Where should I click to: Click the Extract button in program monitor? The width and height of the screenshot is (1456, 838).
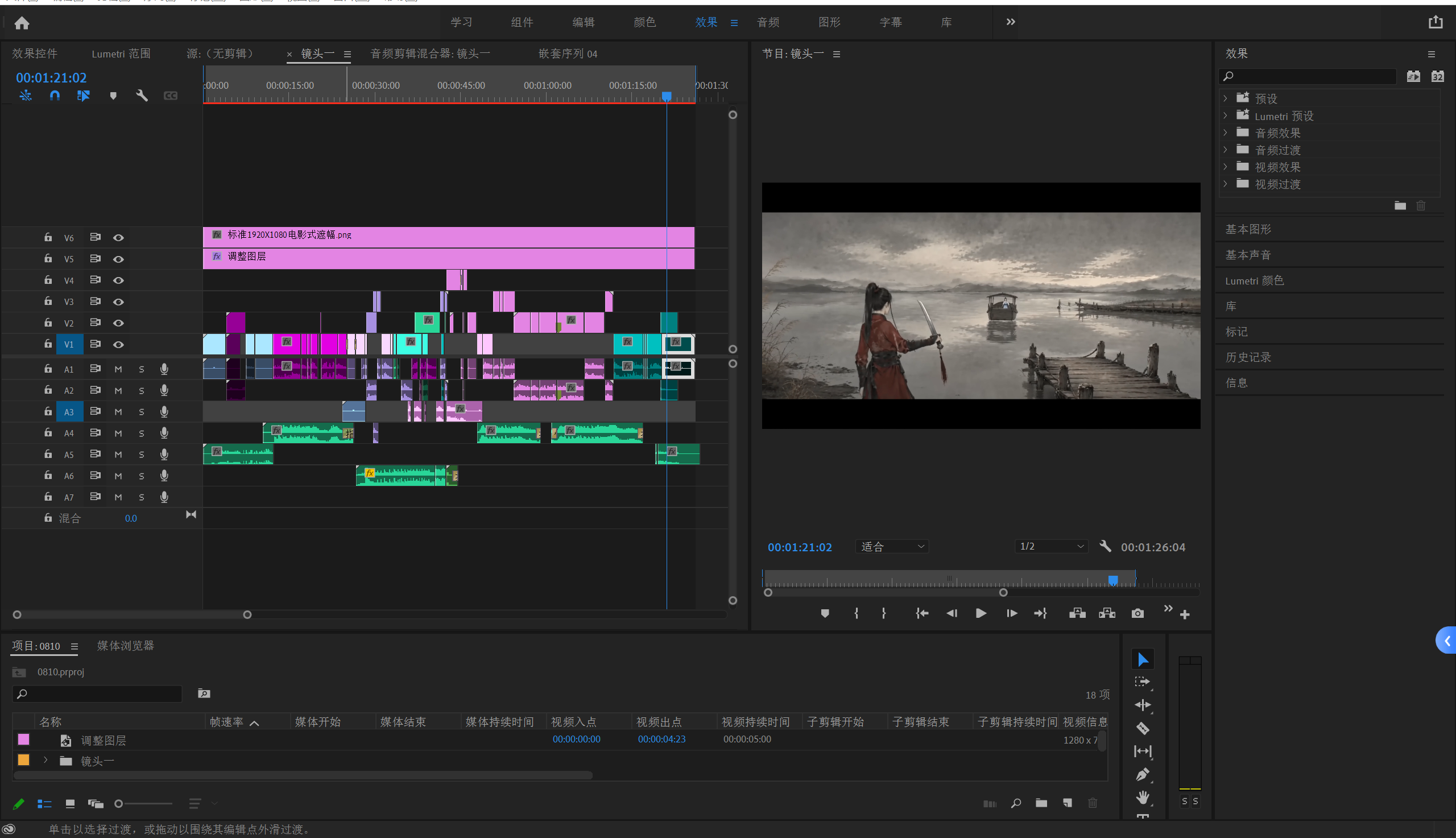pos(1107,613)
